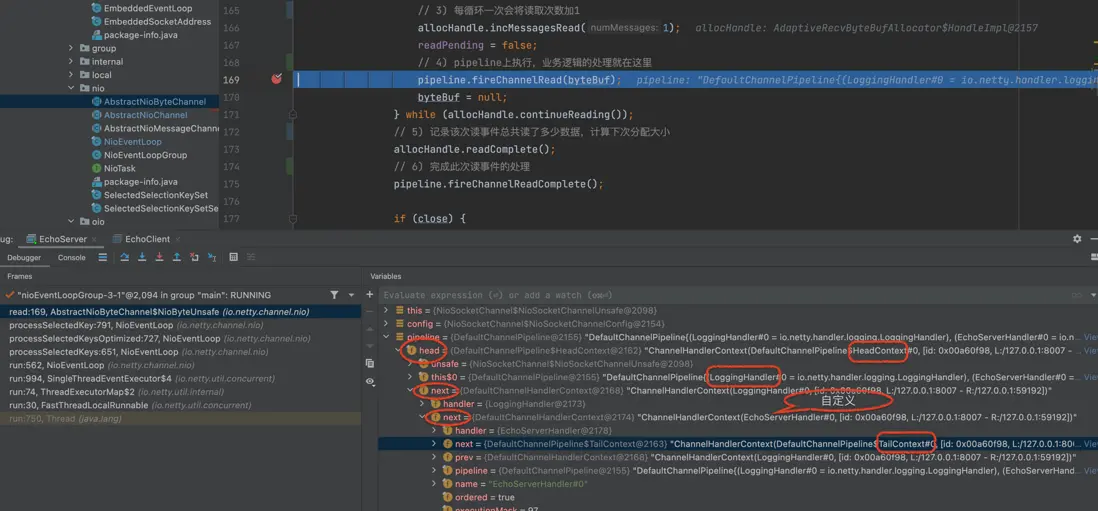Expand the config variable node

pos(387,324)
